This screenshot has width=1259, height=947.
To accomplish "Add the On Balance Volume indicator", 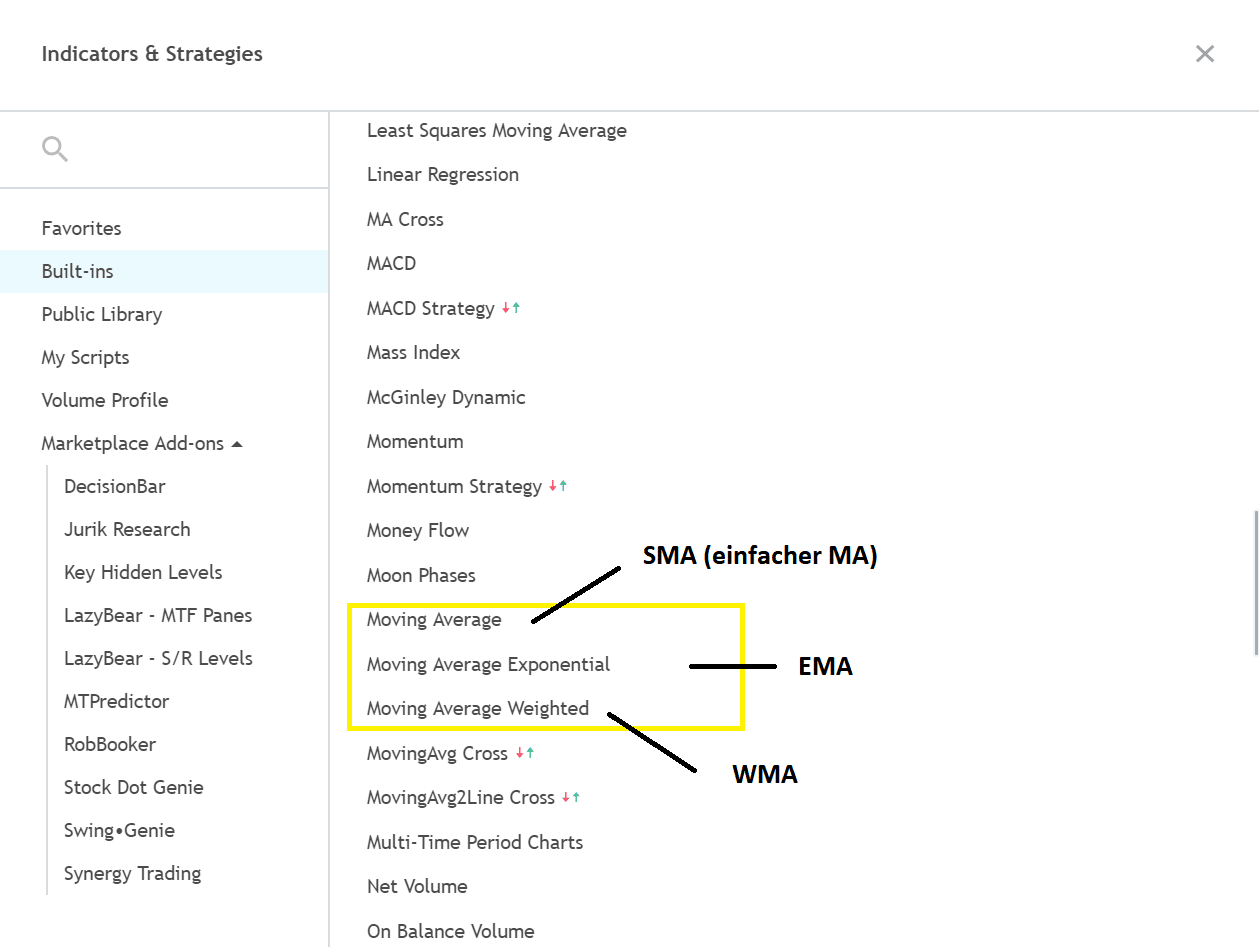I will 450,931.
